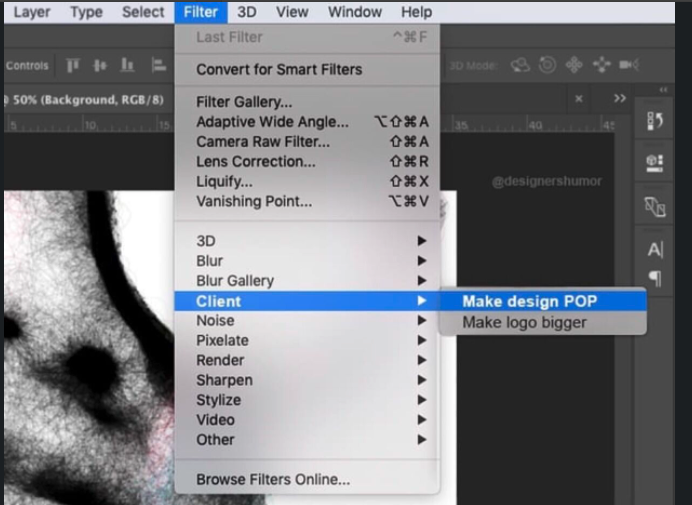Click the 3D roll icon
The width and height of the screenshot is (692, 505).
[547, 65]
